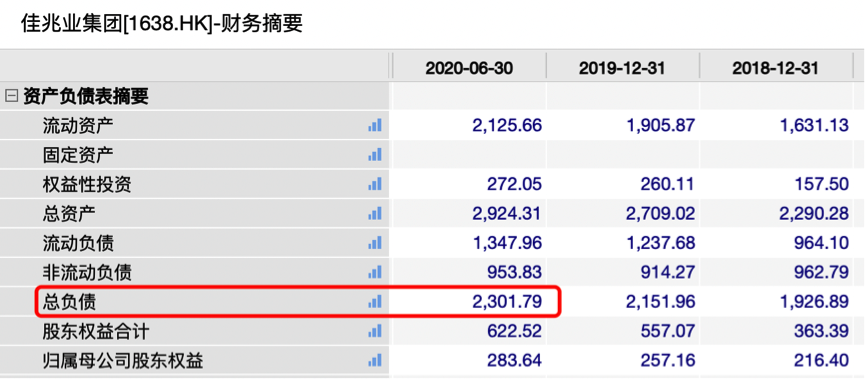This screenshot has height=379, width=865.
Task: Open chart icon for 股东权益合计 row
Action: (x=375, y=331)
